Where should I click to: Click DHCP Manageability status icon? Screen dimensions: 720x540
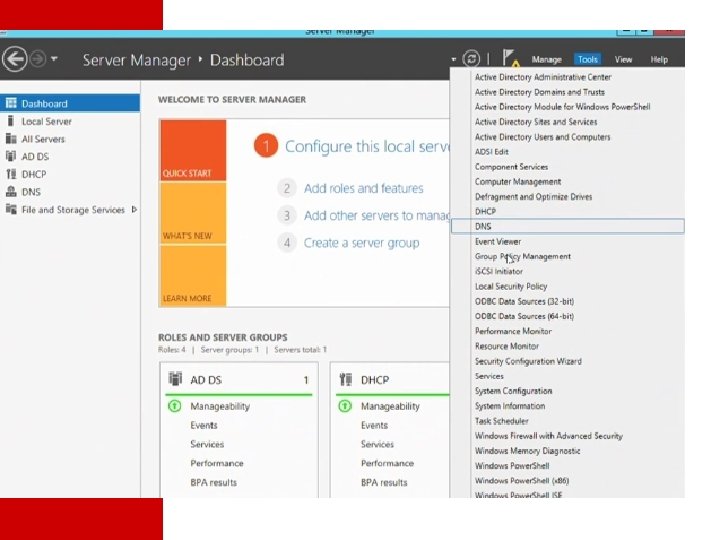click(345, 406)
